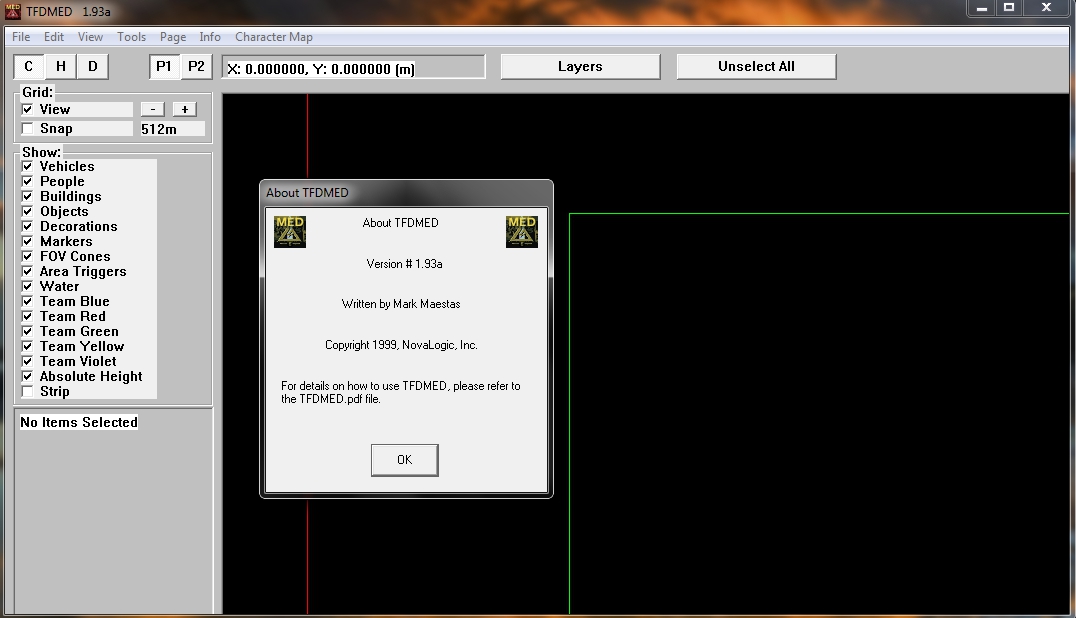Toggle Decorations visibility checkbox

point(27,226)
